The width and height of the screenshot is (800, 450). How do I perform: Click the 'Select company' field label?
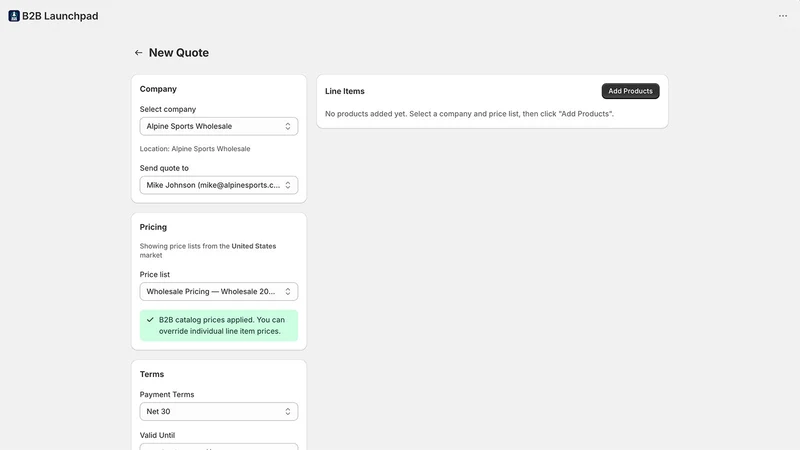click(168, 109)
